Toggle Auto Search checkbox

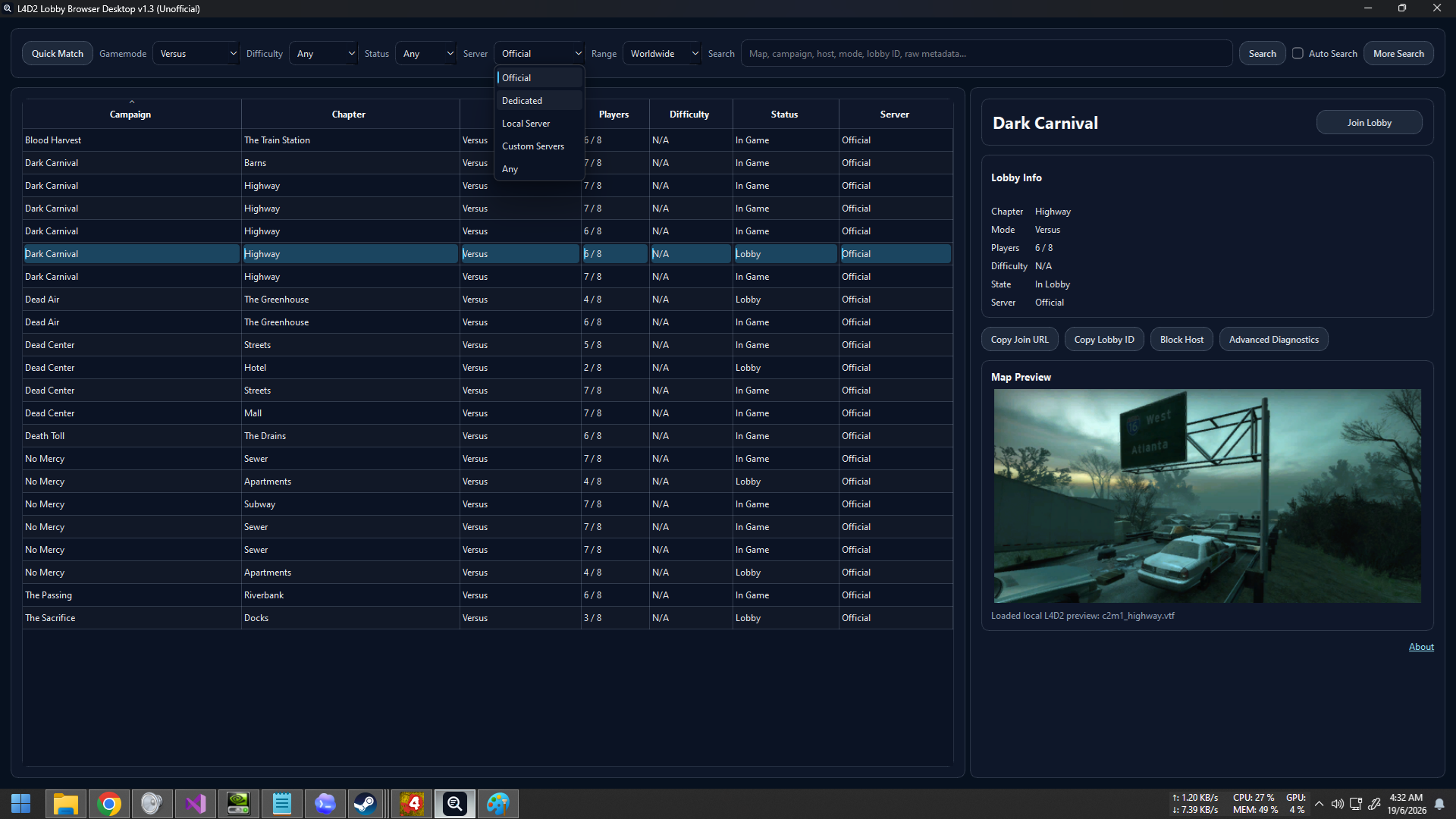click(1298, 53)
